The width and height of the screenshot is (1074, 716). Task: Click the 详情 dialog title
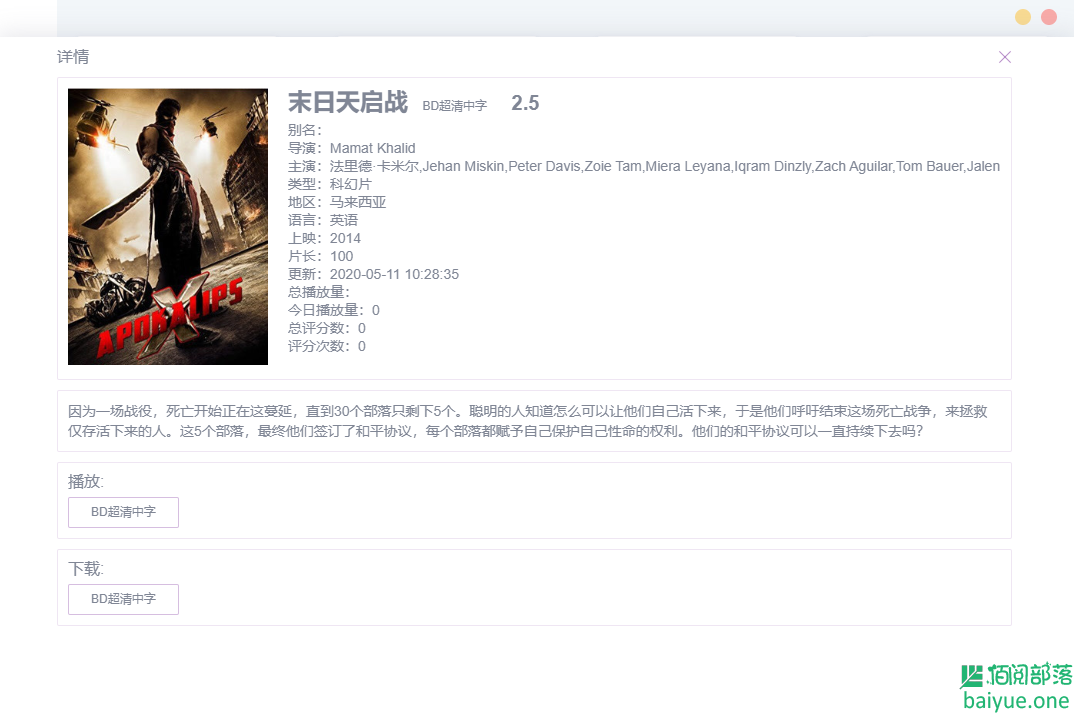click(x=73, y=57)
